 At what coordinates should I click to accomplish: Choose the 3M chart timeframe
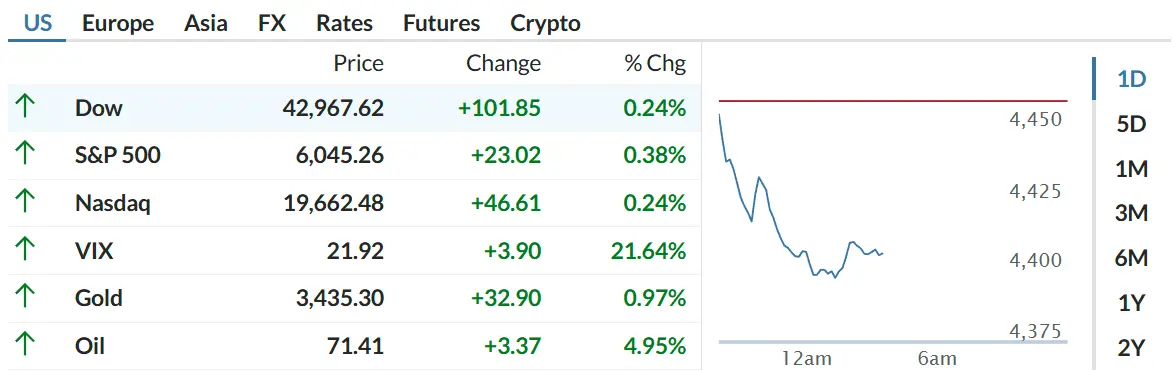click(1131, 214)
